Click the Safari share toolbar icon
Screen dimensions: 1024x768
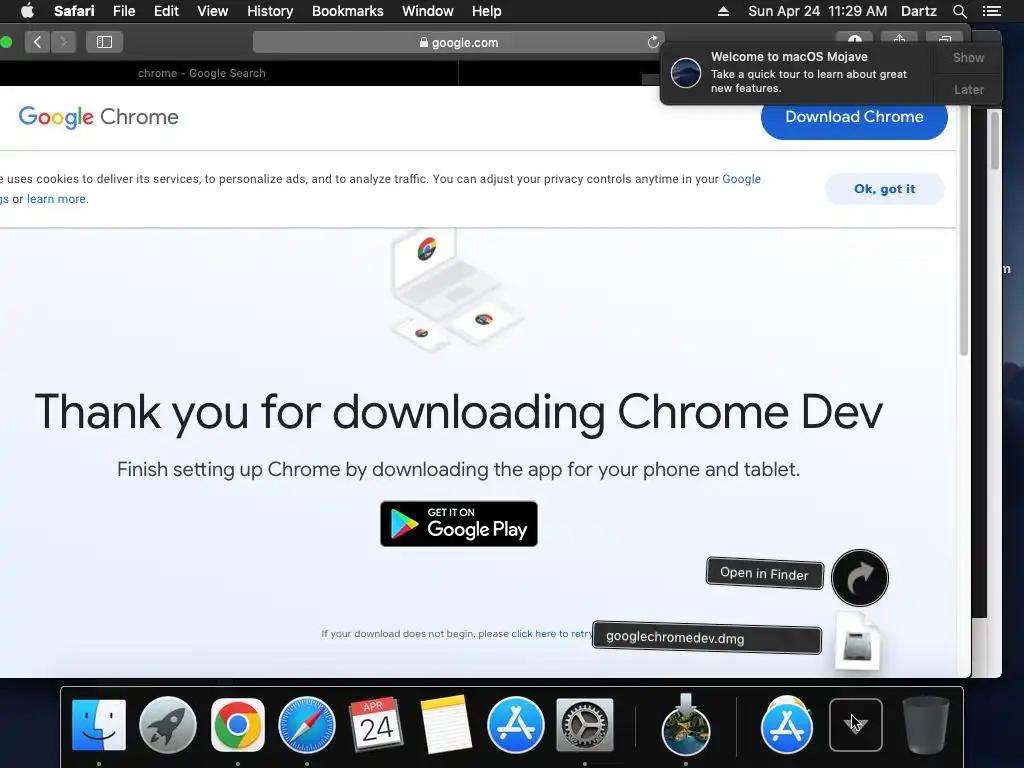(x=899, y=40)
